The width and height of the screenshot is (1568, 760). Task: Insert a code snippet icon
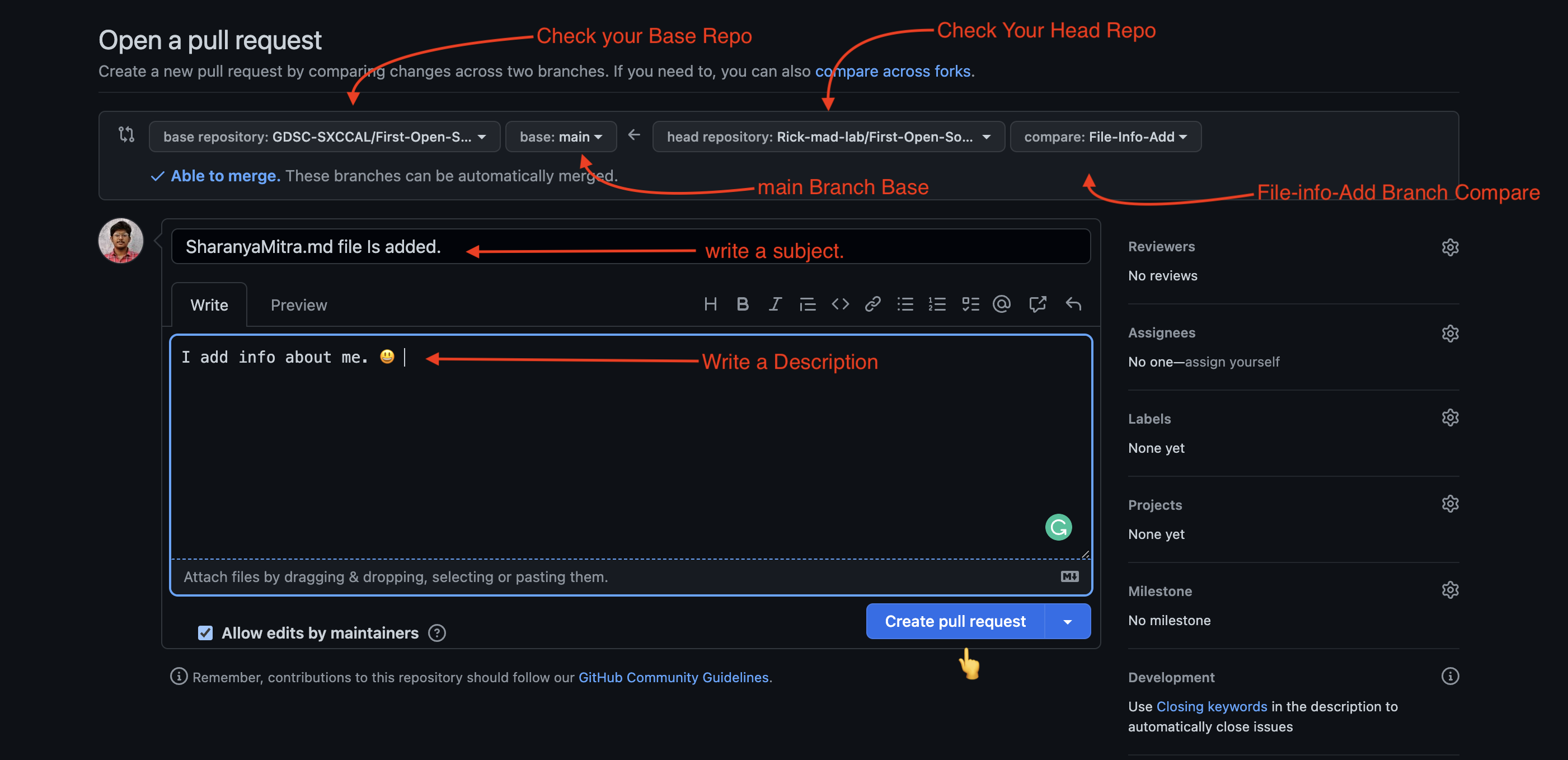840,304
